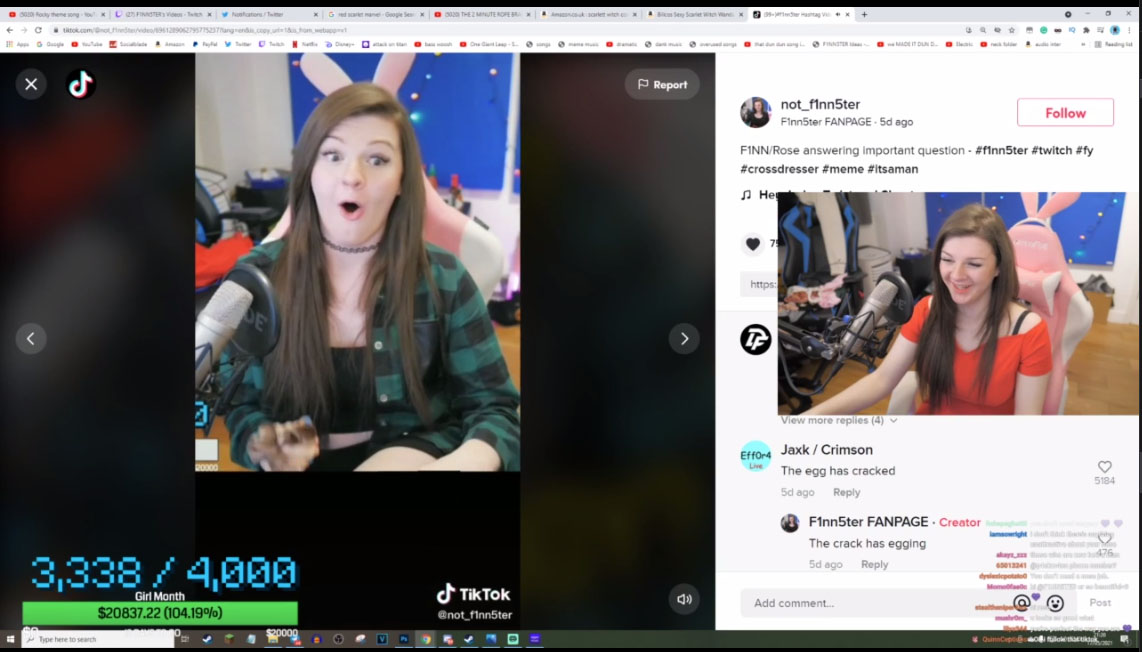Bookmark this page with star icon
Viewport: 1142px width, 652px height.
coord(1012,31)
